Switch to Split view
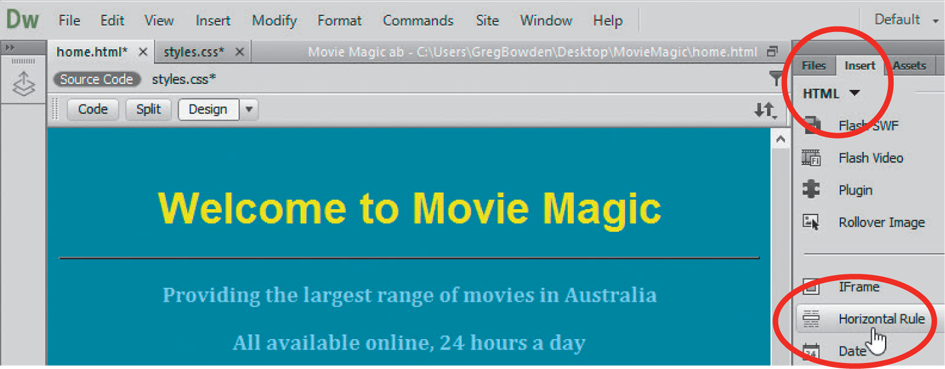The width and height of the screenshot is (945, 369). (148, 110)
